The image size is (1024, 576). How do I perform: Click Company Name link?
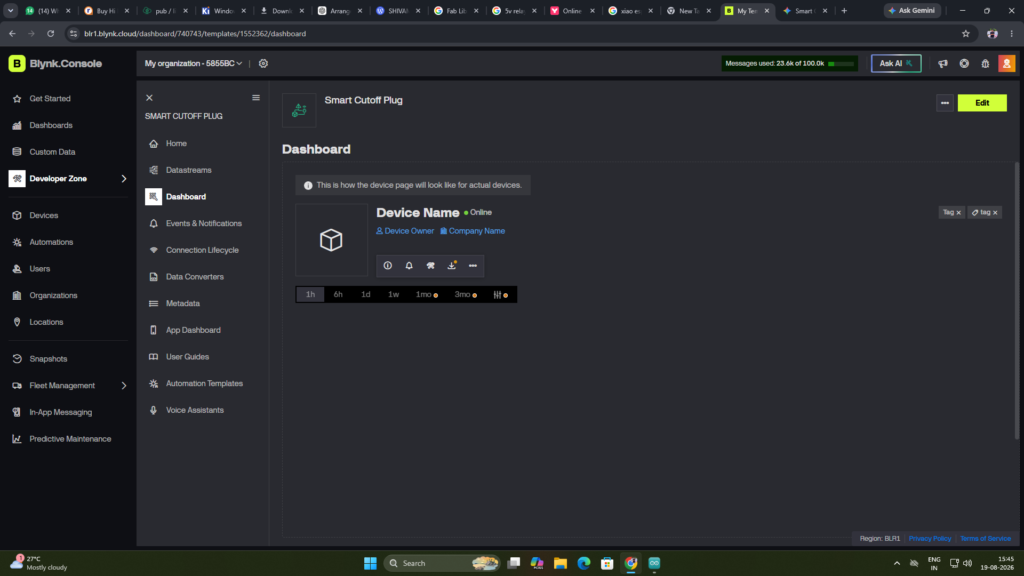472,231
